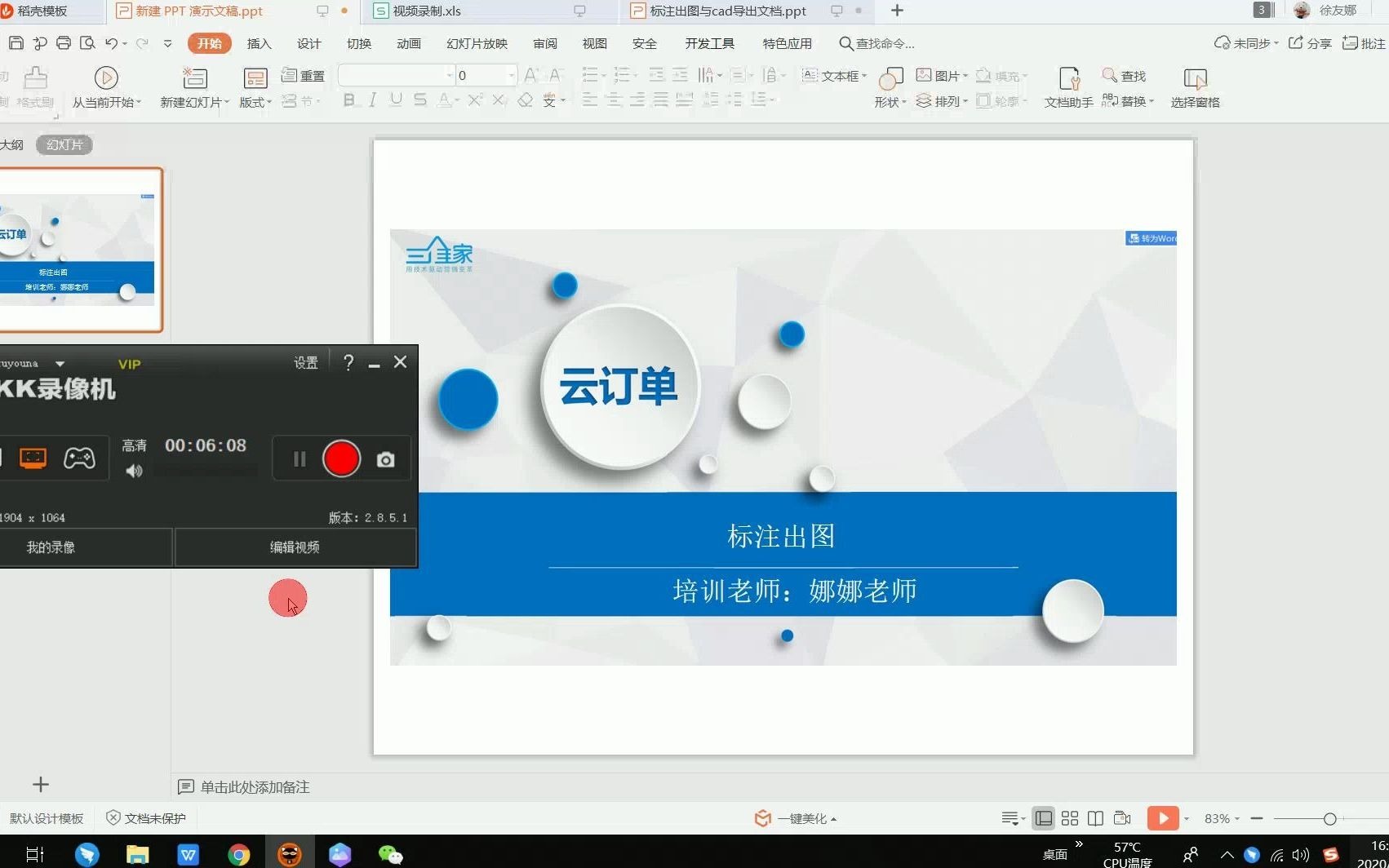Open the font size dropdown
The width and height of the screenshot is (1389, 868).
[x=513, y=74]
